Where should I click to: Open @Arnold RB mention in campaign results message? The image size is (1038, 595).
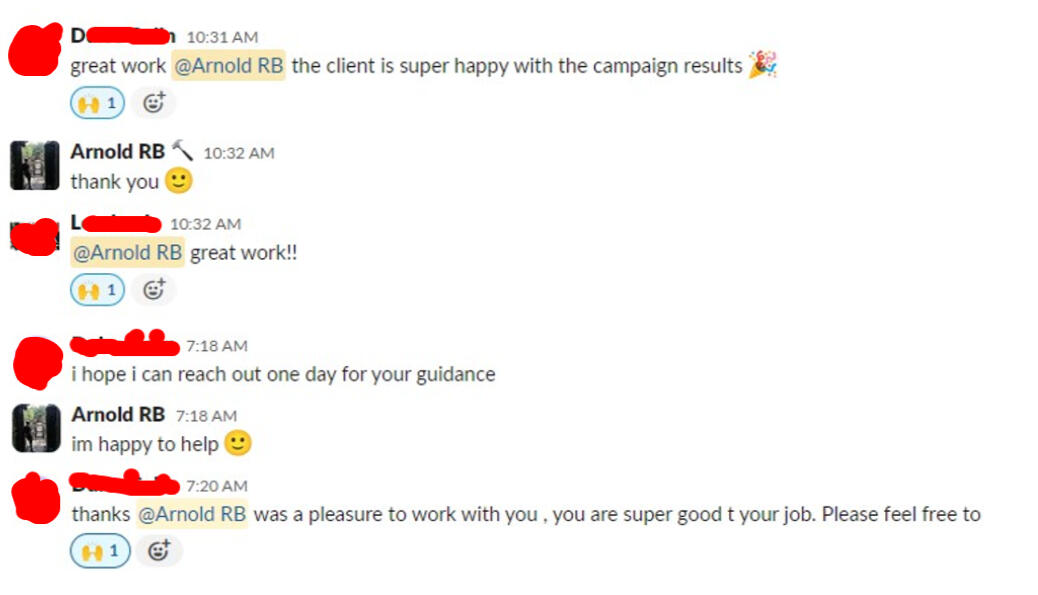(x=228, y=66)
